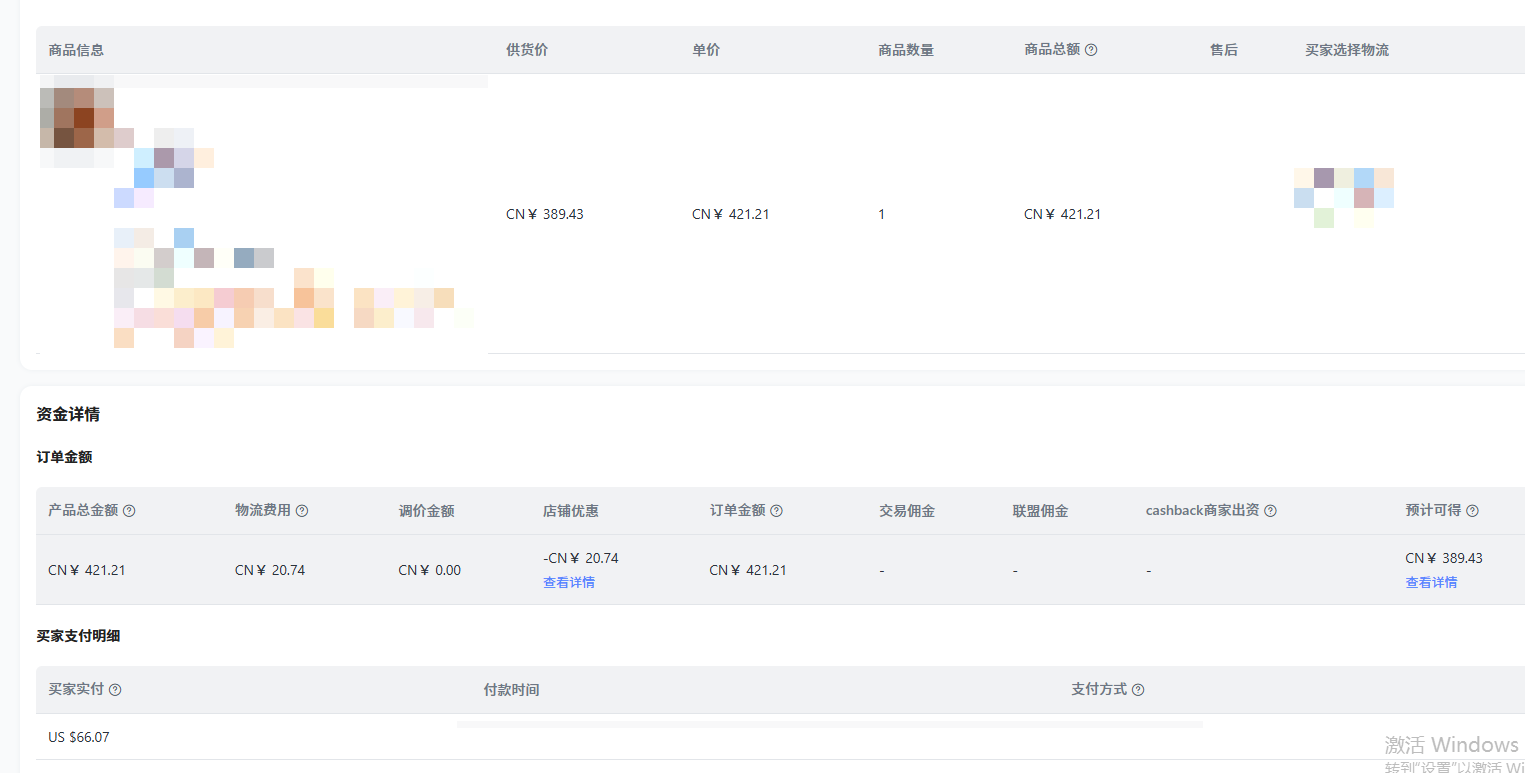Click the 商品数量 column header
The height and width of the screenshot is (773, 1525).
tap(905, 50)
